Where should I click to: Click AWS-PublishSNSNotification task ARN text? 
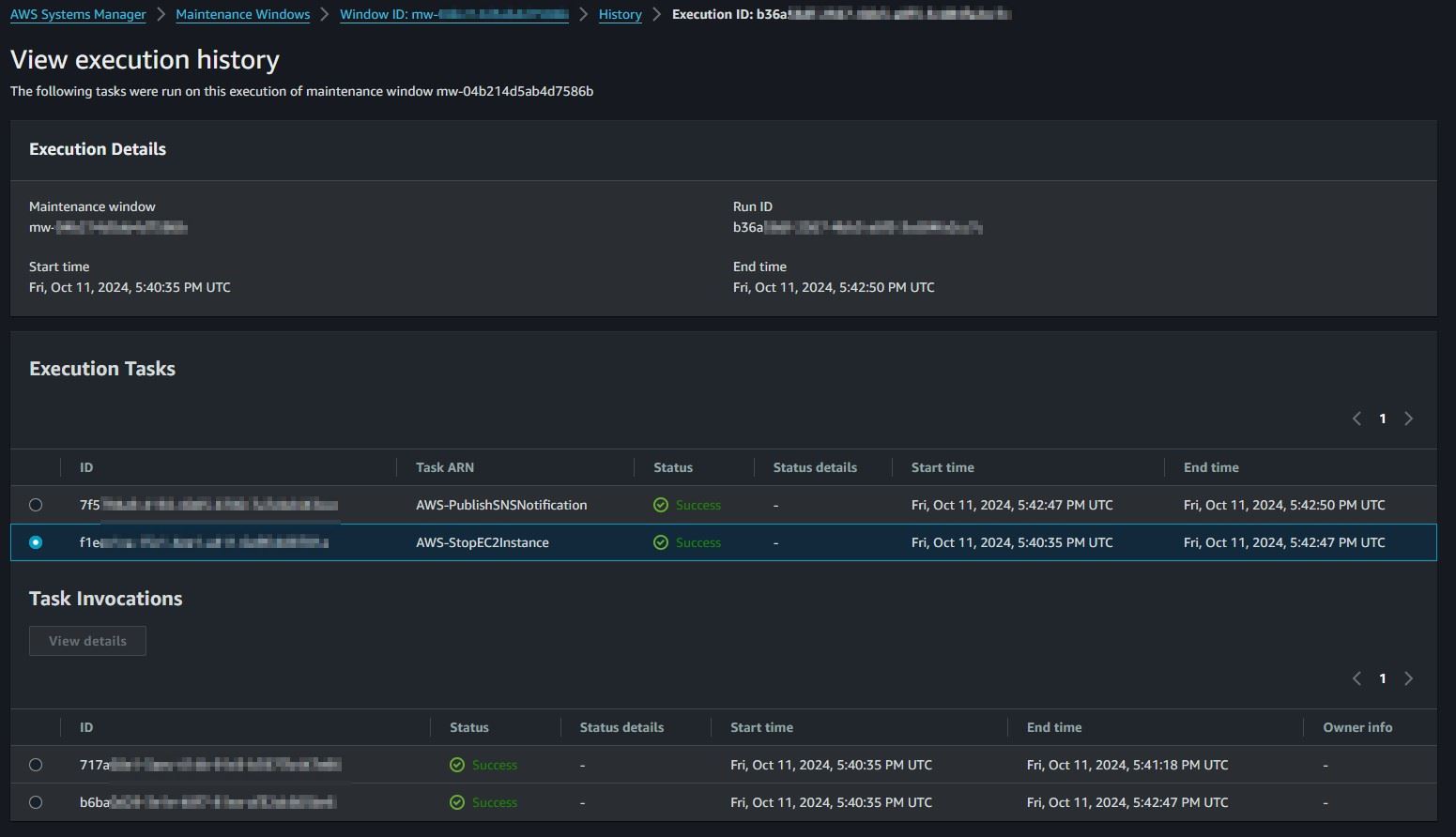pos(501,505)
